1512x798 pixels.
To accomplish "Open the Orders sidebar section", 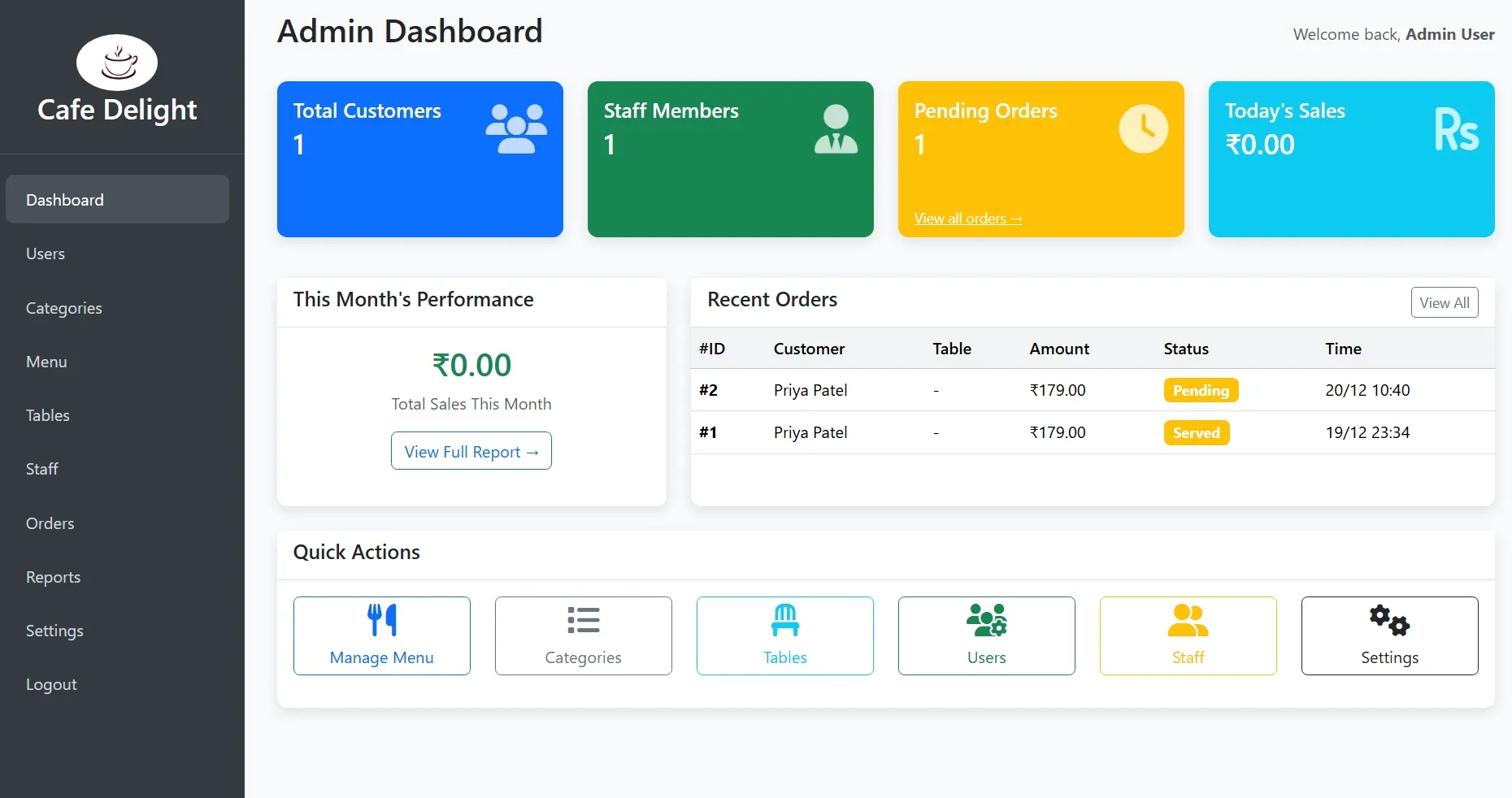I will coord(50,523).
